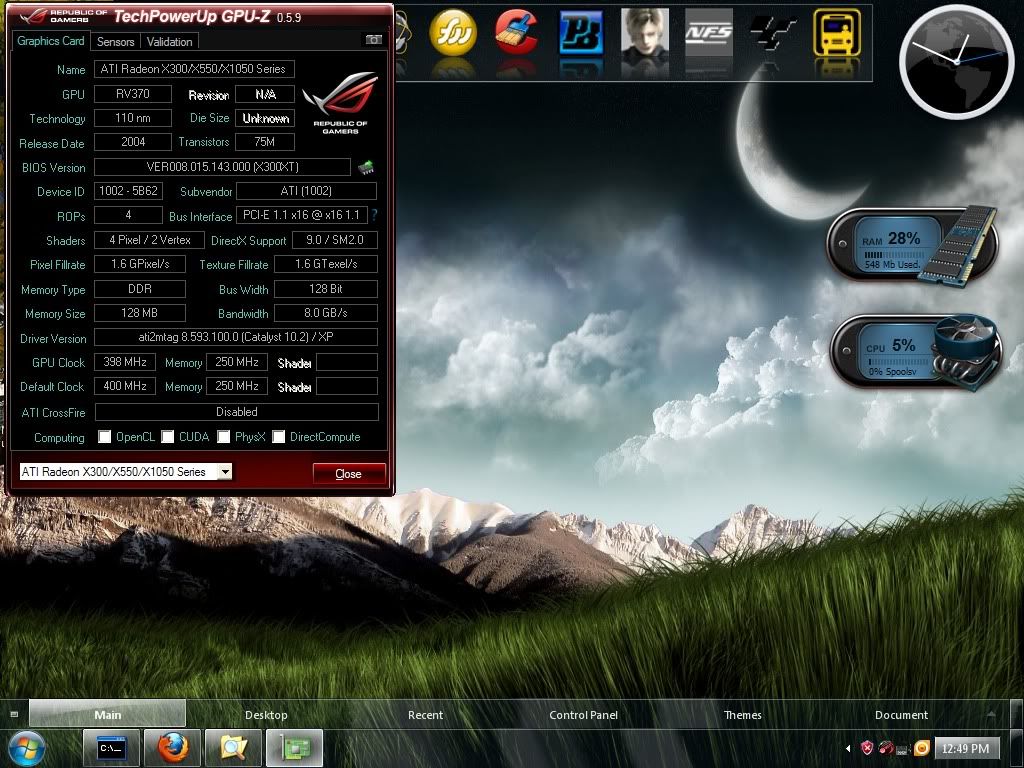Launch the yellow bus dock icon
The width and height of the screenshot is (1024, 768).
coord(837,32)
